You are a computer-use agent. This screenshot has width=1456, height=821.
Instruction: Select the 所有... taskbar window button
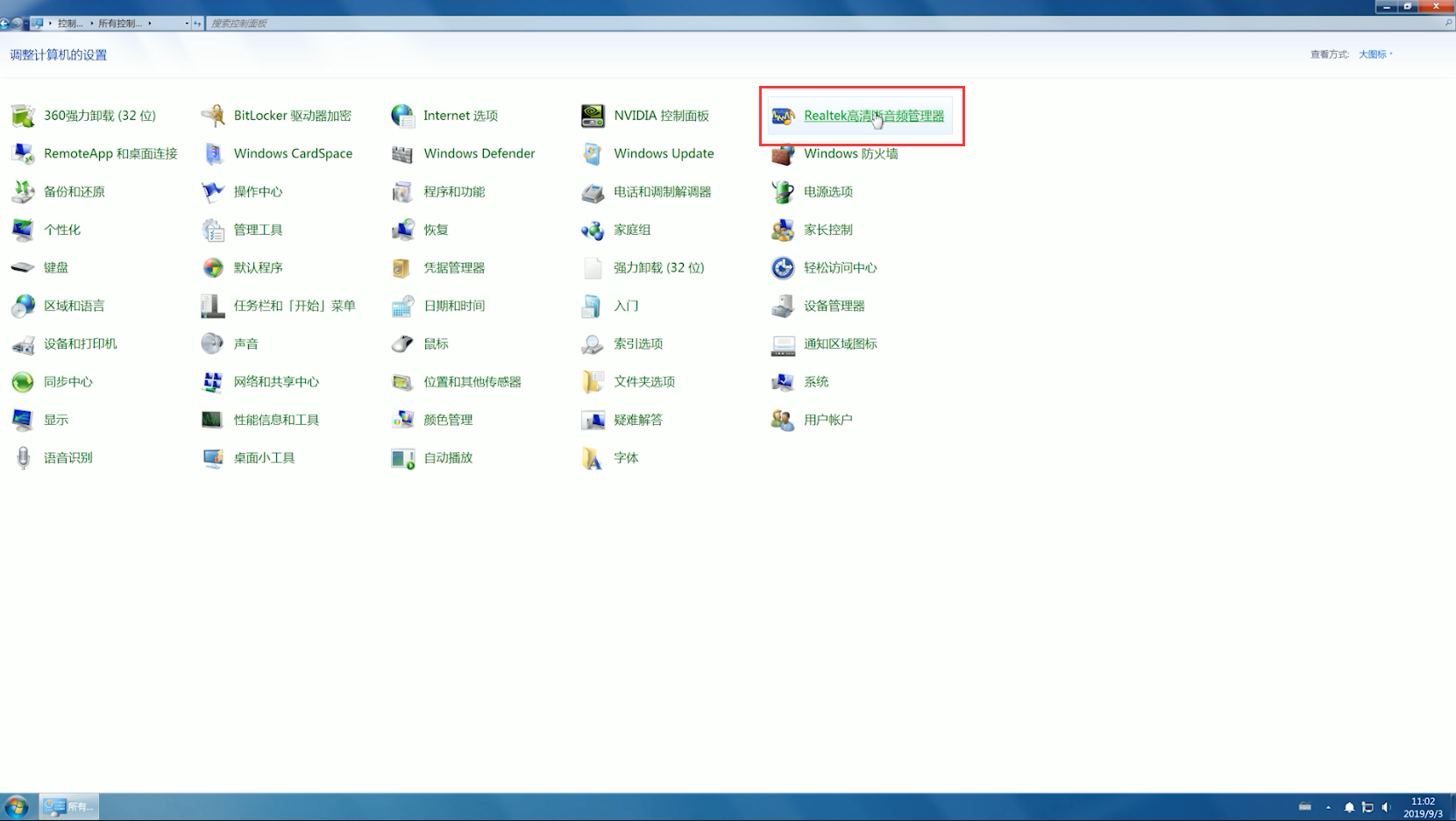pyautogui.click(x=69, y=807)
